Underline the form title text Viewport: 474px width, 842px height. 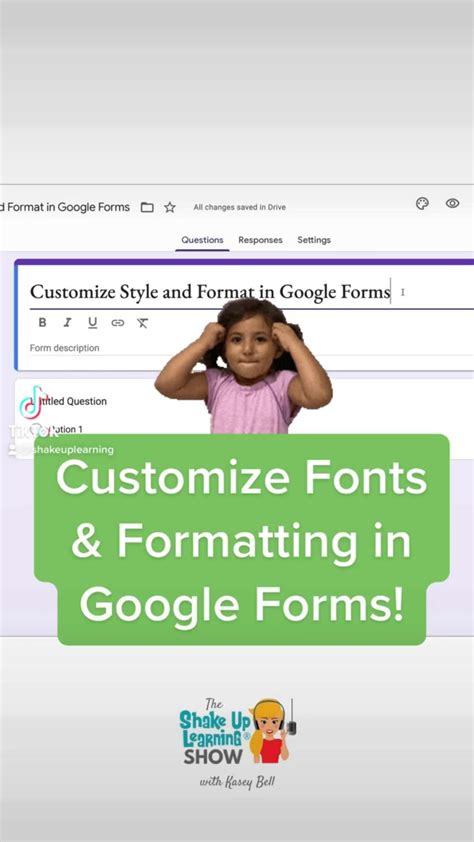(92, 323)
